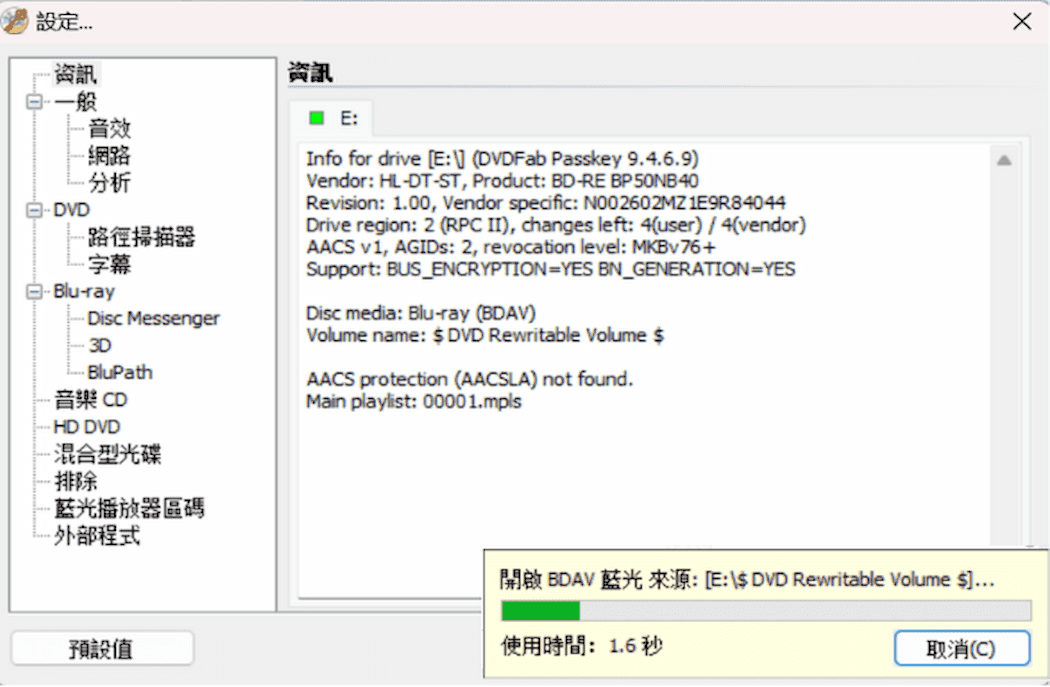
Task: Click the 'Volume name' info line
Action: pyautogui.click(x=485, y=335)
